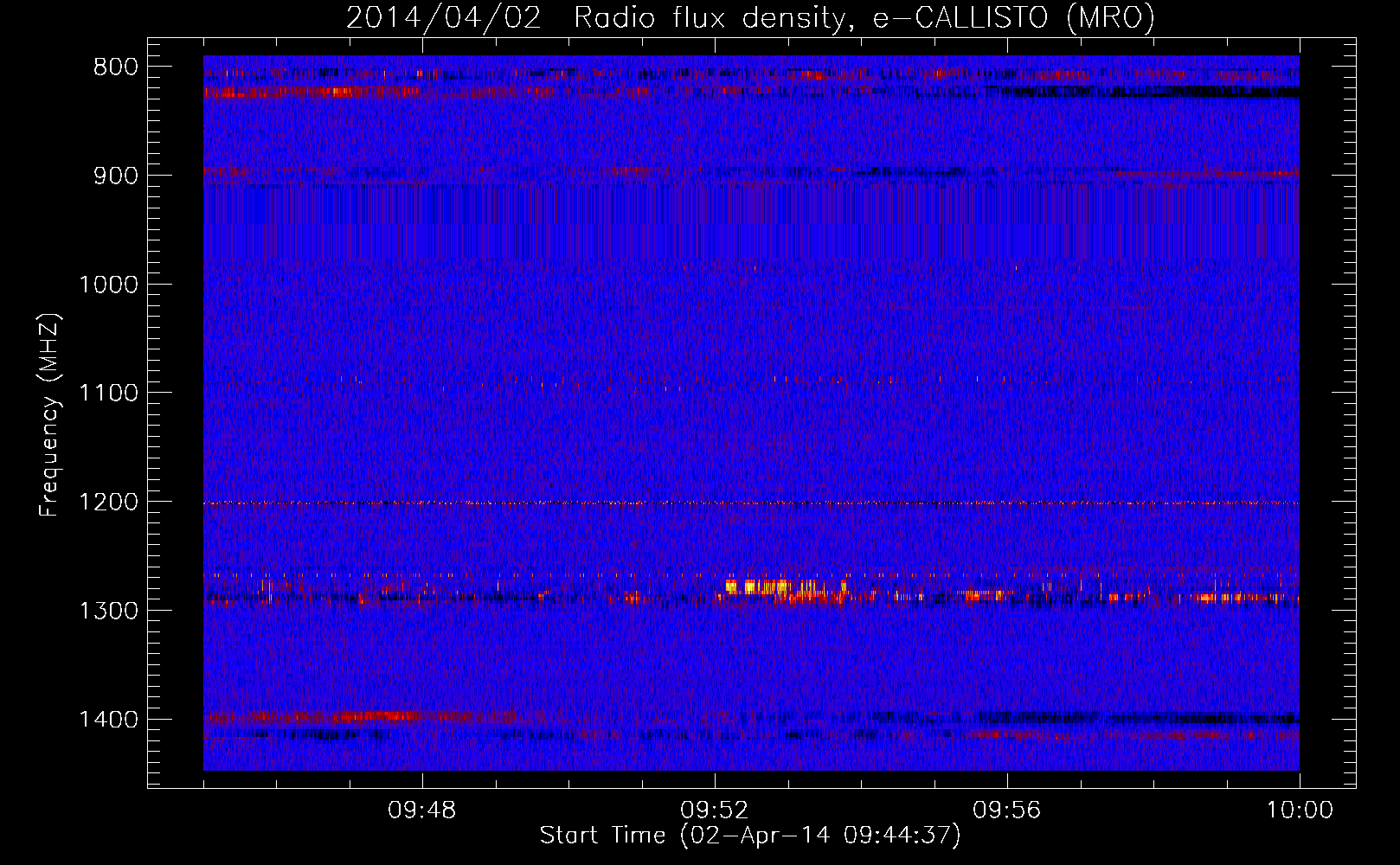
Task: Click the "Start Time (02-Apr-14 09:44:37)" label
Action: tap(750, 836)
